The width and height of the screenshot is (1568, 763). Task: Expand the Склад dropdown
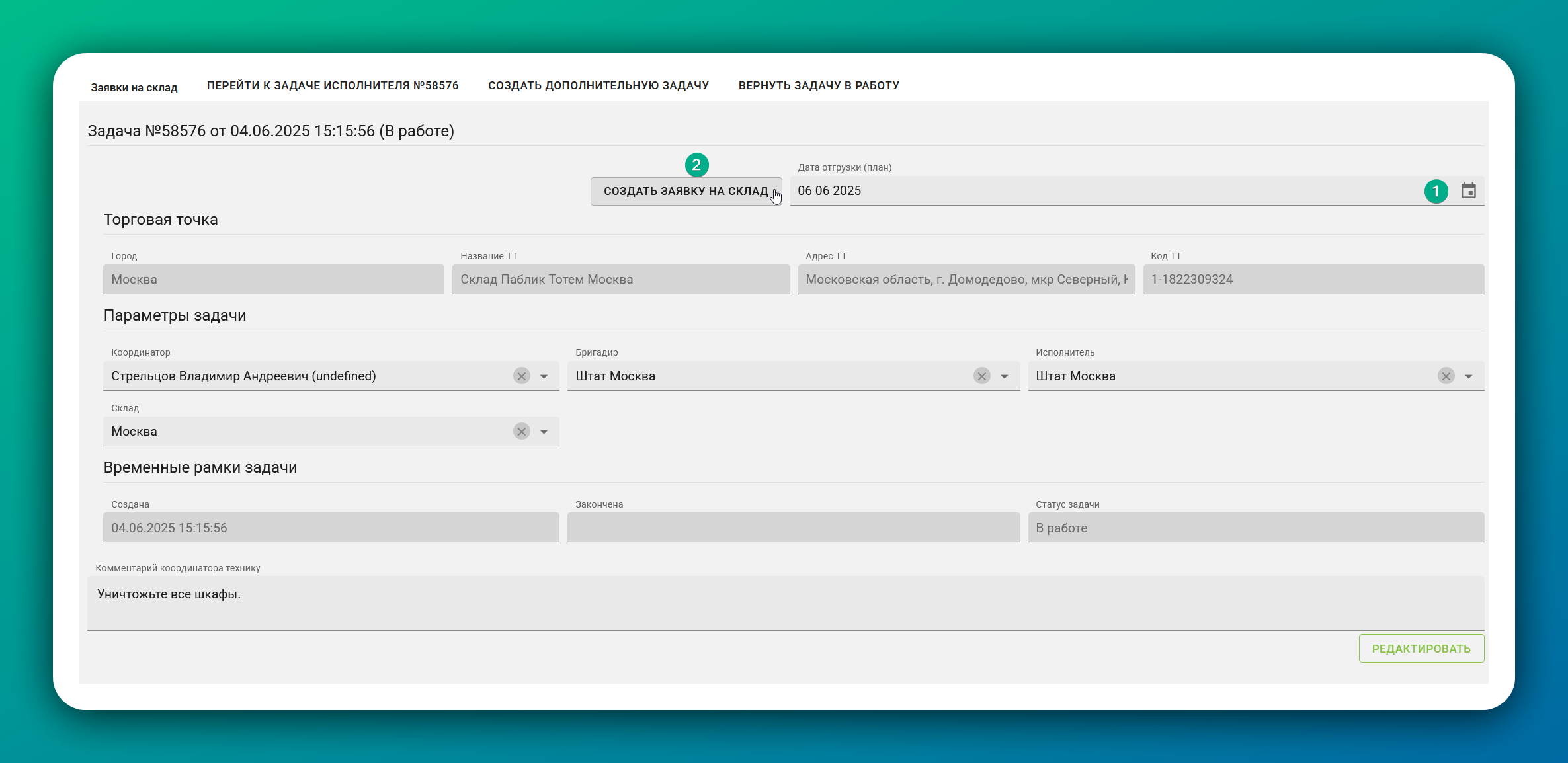click(x=544, y=432)
